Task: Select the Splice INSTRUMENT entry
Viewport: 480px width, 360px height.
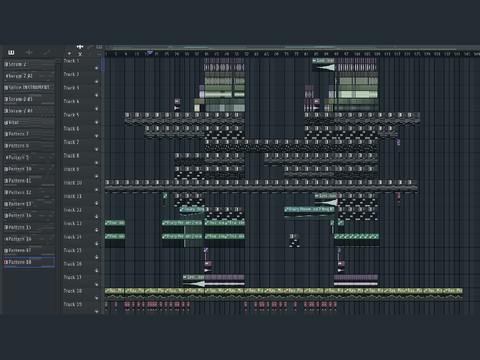Action: [29, 87]
